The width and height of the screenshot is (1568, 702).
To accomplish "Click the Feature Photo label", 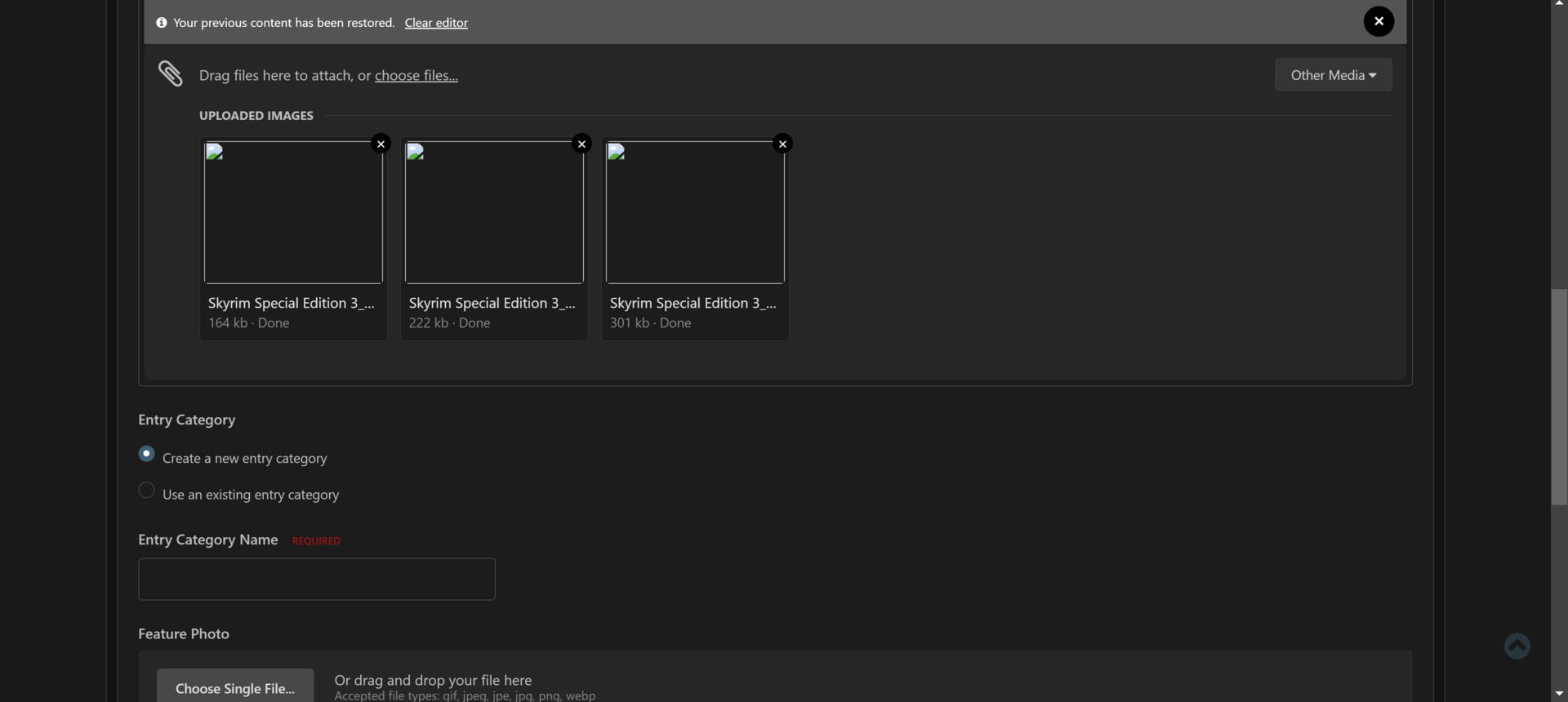I will [x=184, y=634].
